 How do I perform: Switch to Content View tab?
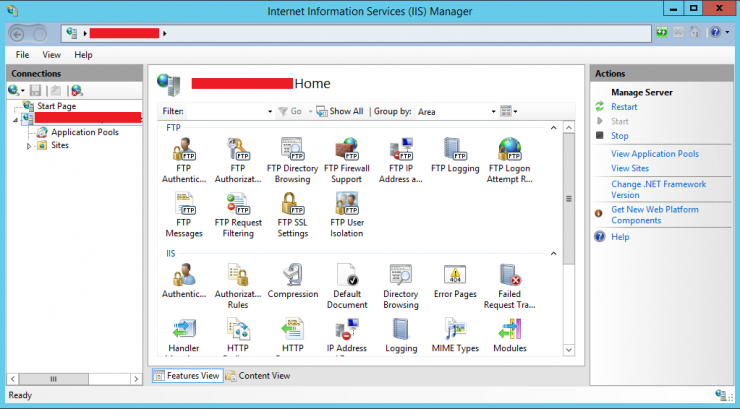tap(258, 376)
